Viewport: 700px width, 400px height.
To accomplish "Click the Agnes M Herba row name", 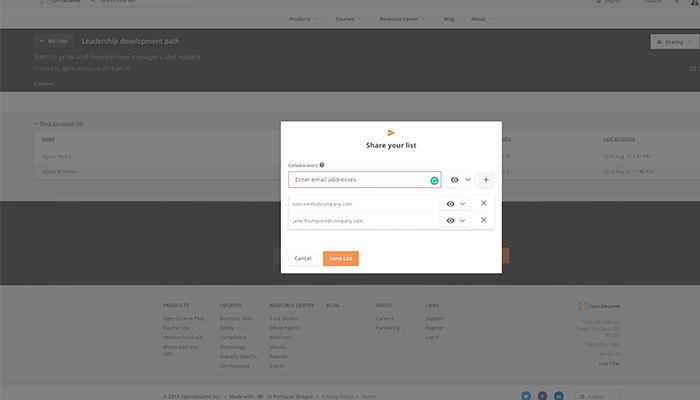I will [59, 172].
